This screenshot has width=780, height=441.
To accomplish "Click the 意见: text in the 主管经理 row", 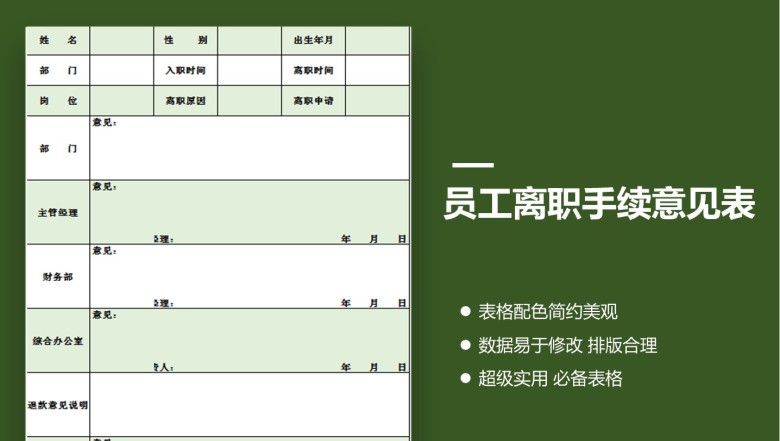I will (104, 186).
